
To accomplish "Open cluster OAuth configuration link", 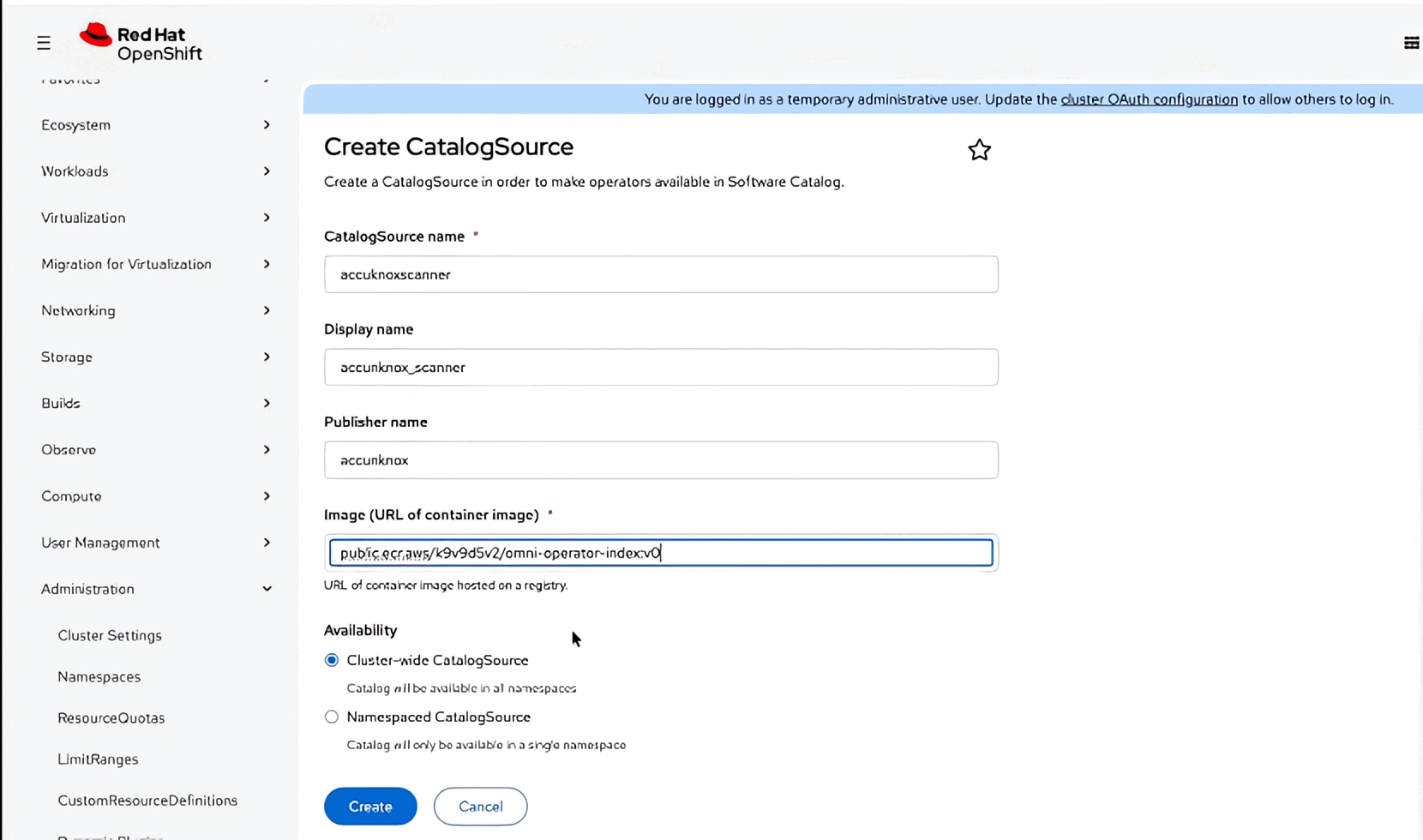I will click(x=1149, y=99).
